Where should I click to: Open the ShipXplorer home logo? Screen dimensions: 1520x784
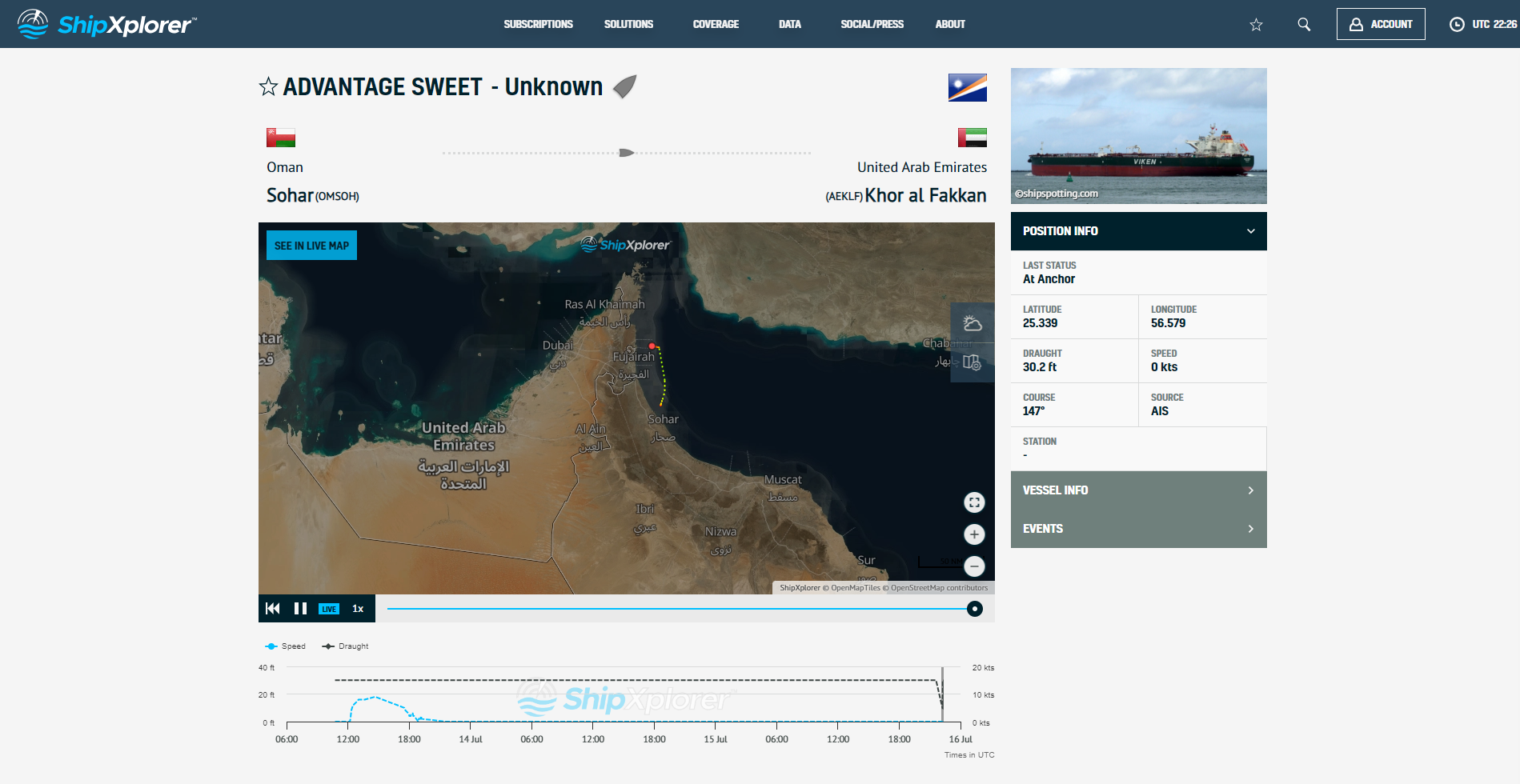click(106, 24)
